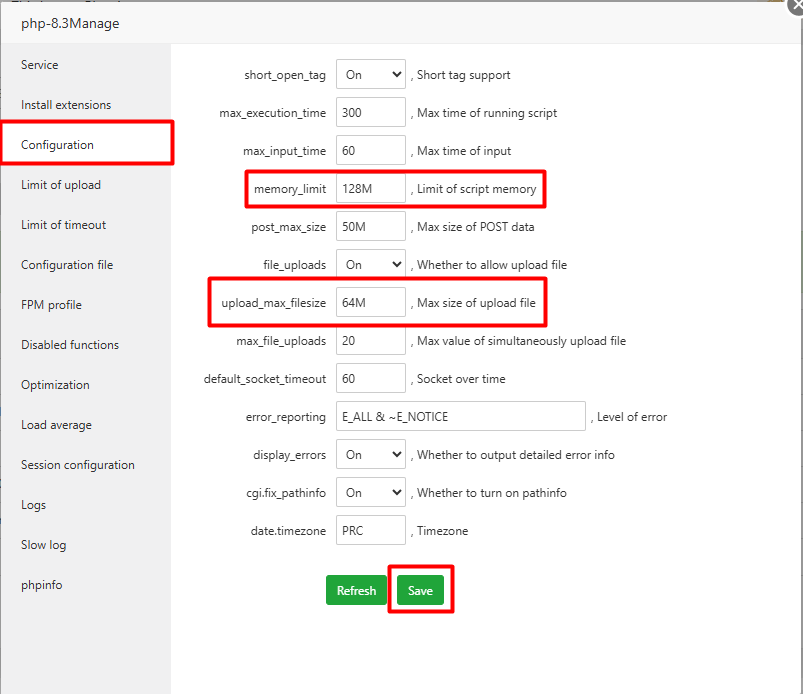
Task: Open the FPM profile page
Action: pos(51,304)
